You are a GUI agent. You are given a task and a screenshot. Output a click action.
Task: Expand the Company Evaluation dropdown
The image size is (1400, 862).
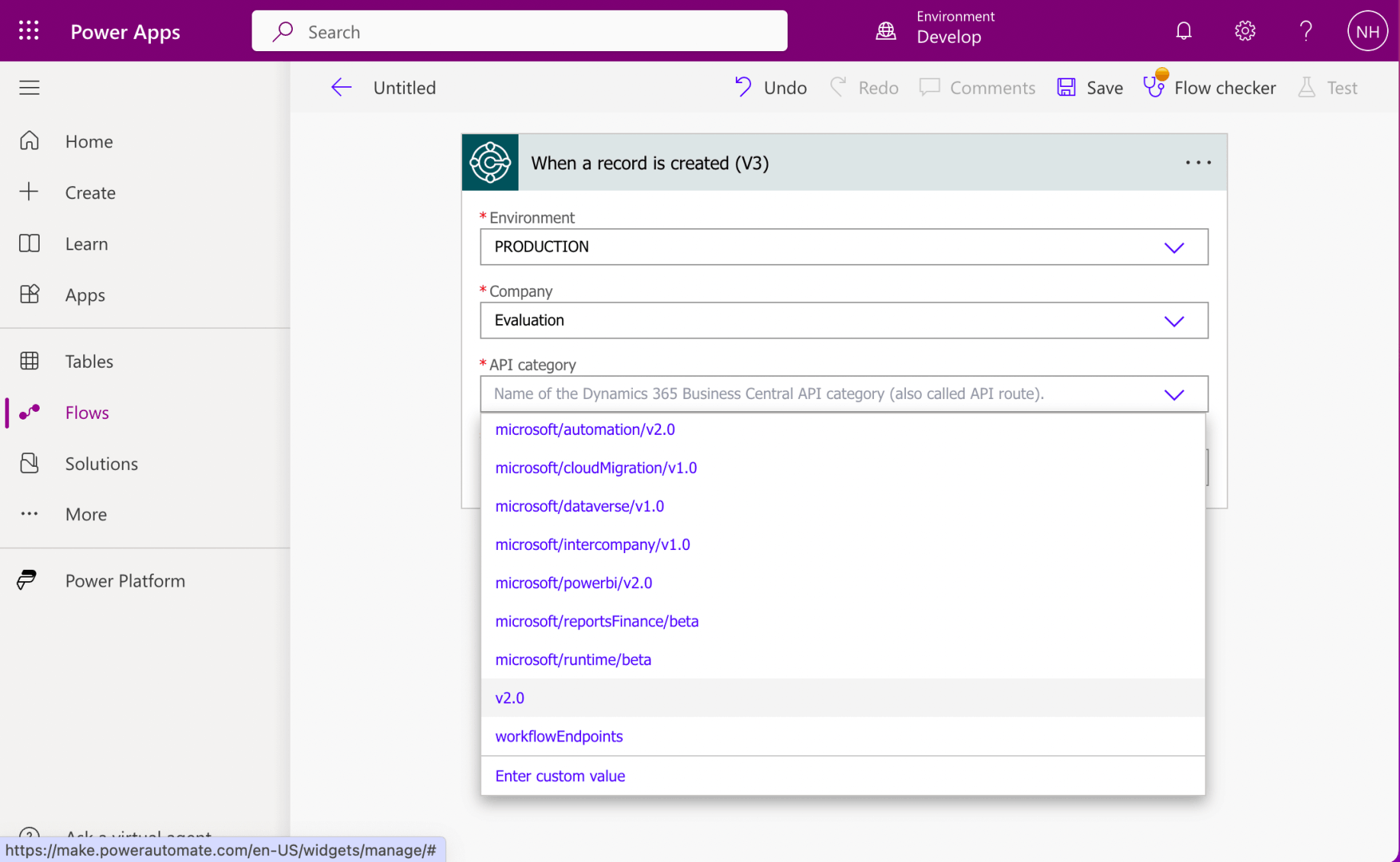[1174, 320]
